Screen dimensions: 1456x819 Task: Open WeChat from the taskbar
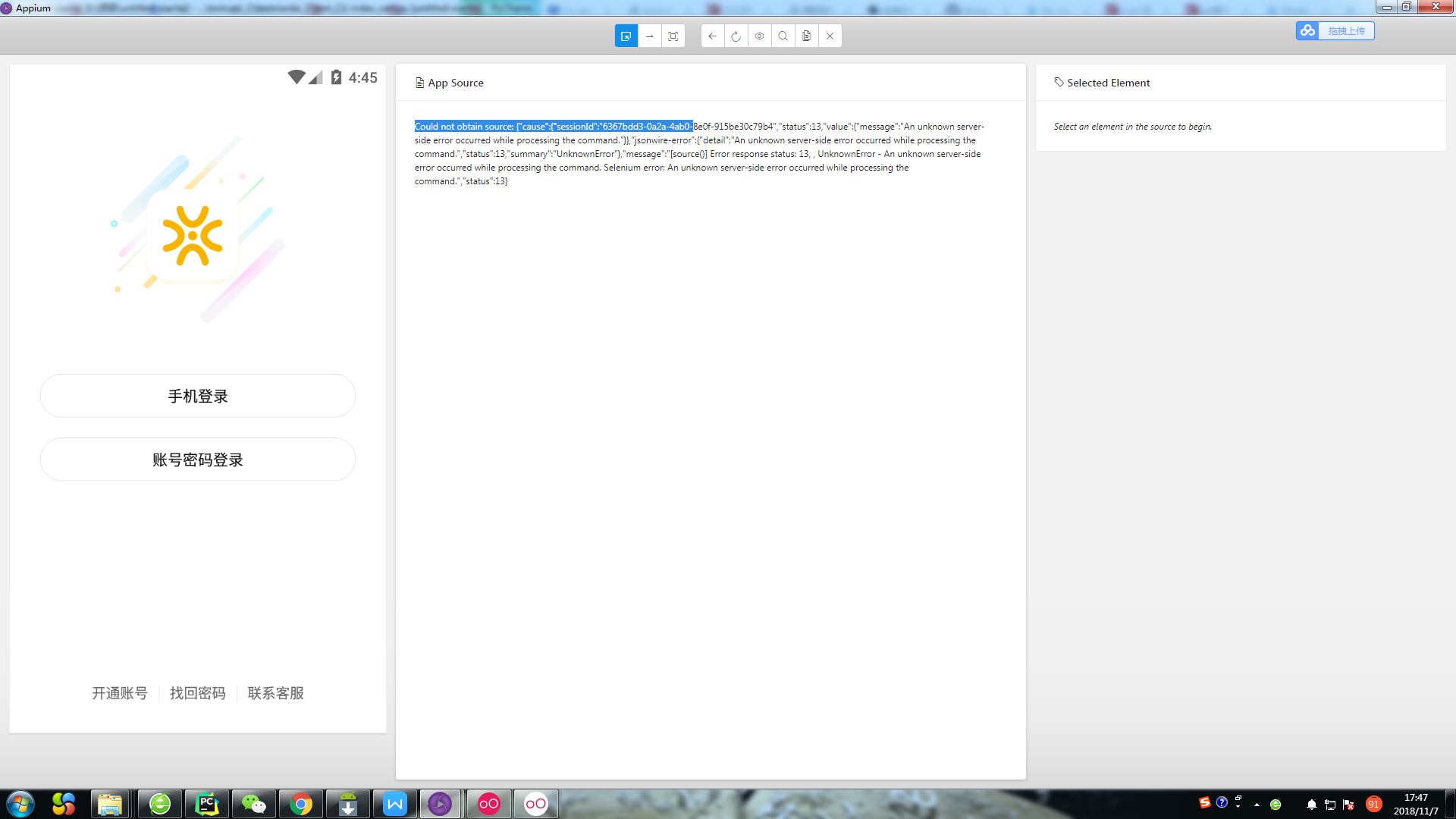point(253,803)
